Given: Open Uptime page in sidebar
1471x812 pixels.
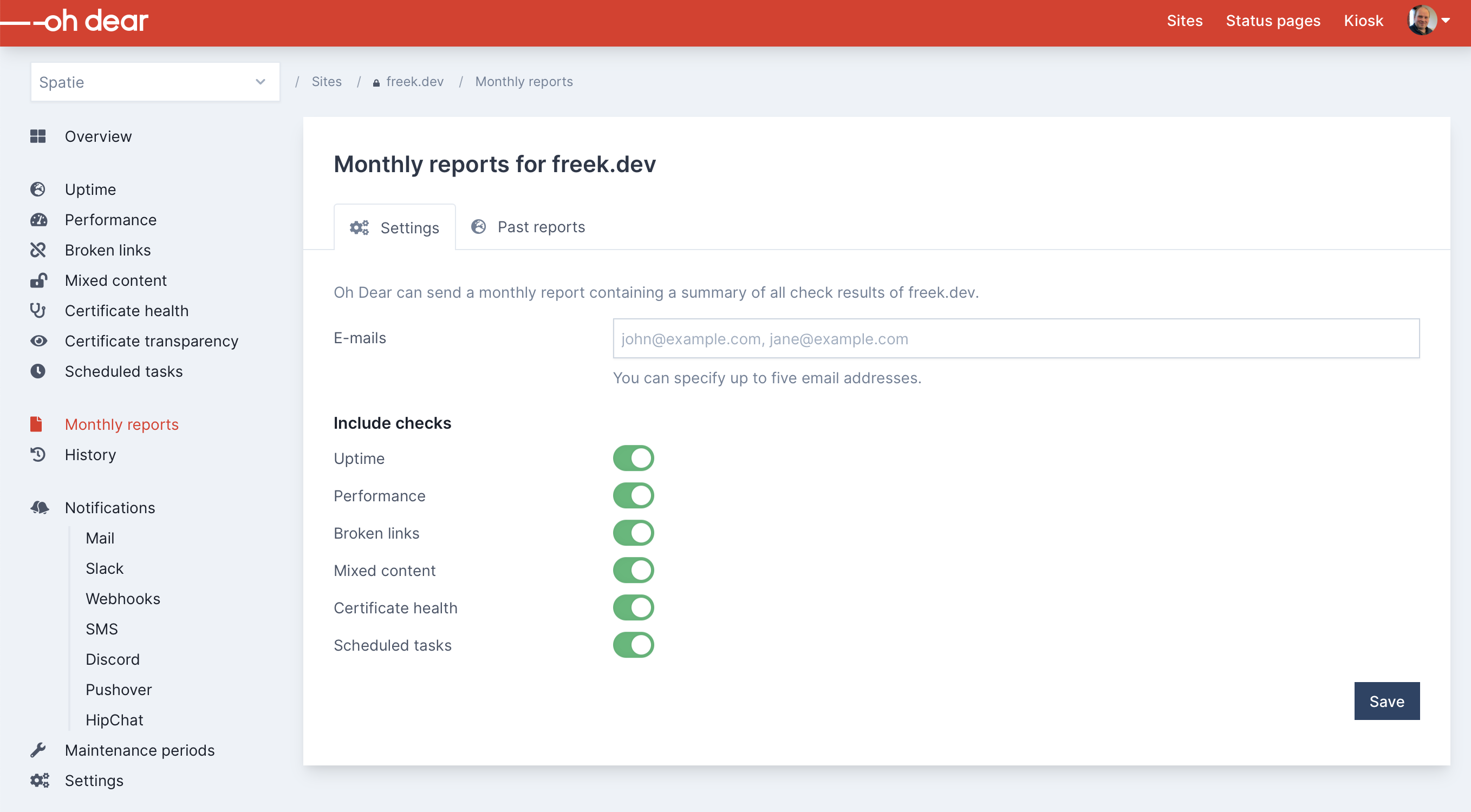Looking at the screenshot, I should click(90, 189).
